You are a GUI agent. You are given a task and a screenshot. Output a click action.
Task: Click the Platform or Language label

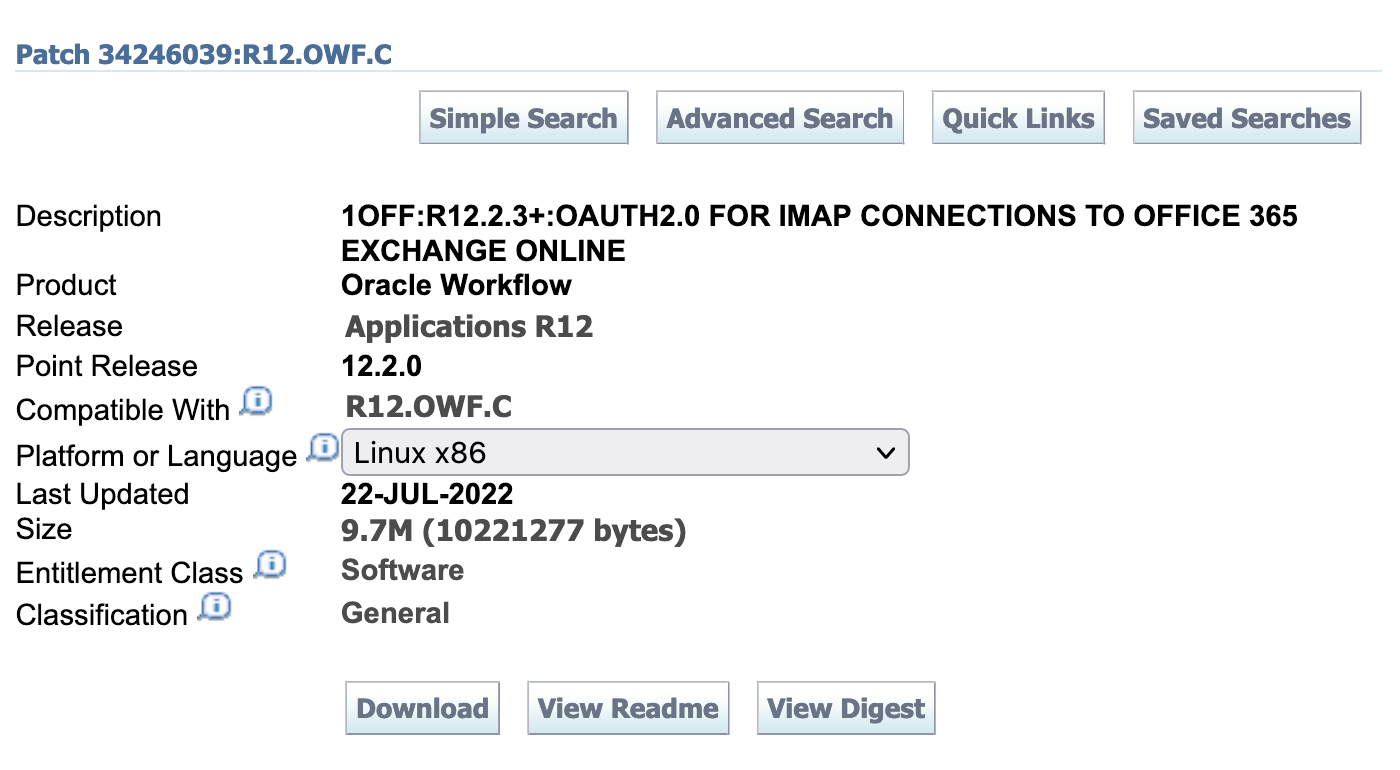156,456
